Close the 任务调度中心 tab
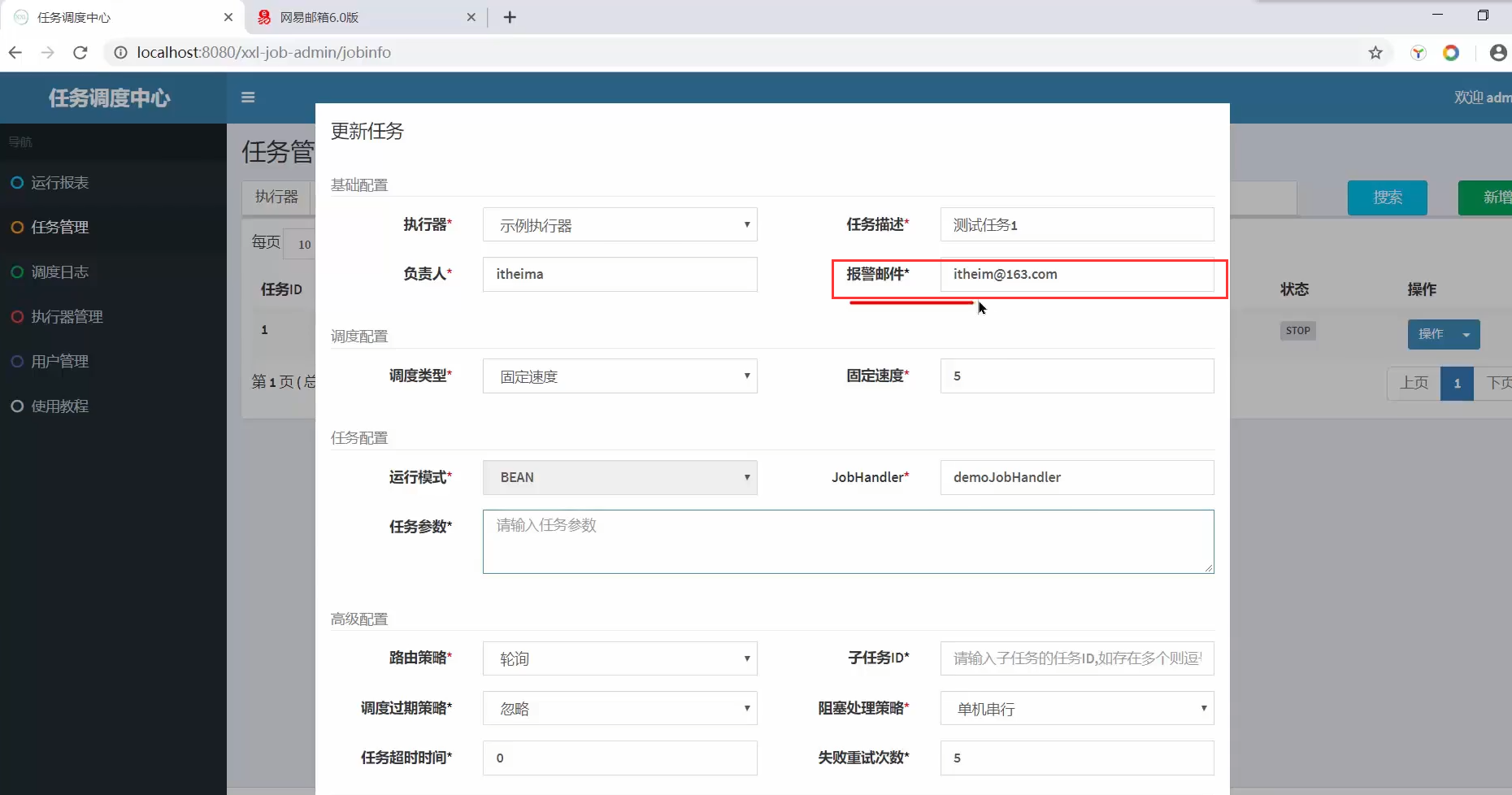 (228, 17)
